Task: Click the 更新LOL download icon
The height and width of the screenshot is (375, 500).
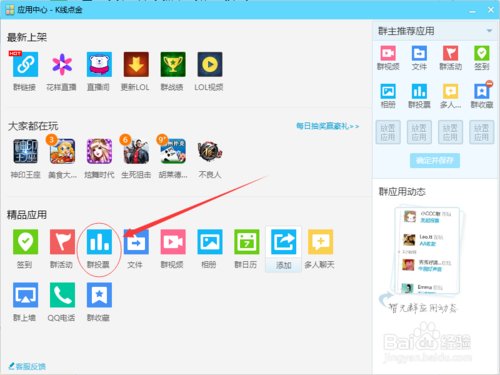Action: pos(136,64)
